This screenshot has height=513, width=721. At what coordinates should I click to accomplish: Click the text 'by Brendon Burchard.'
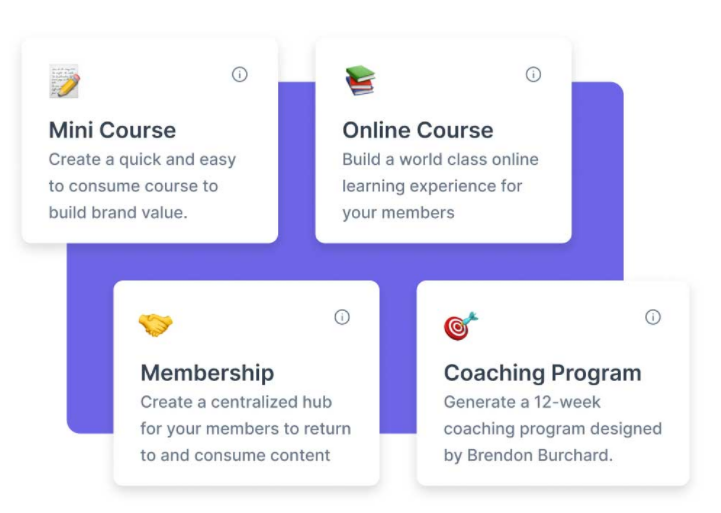point(526,455)
